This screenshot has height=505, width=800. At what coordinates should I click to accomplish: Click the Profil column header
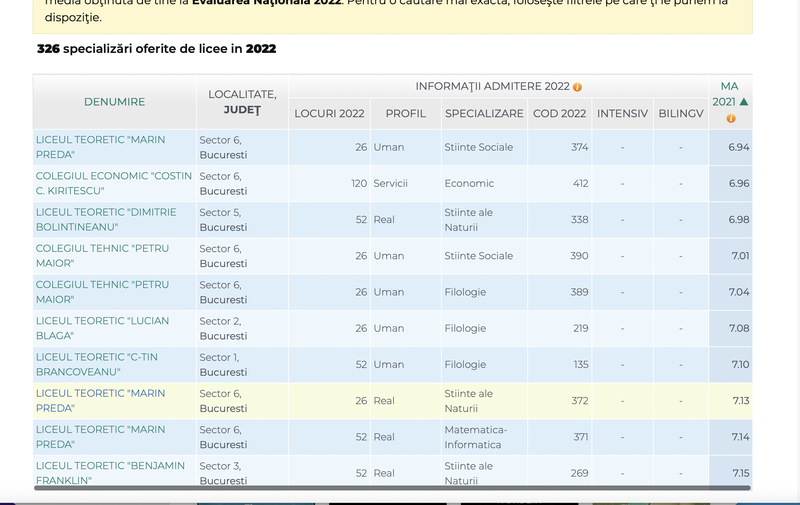[x=405, y=113]
